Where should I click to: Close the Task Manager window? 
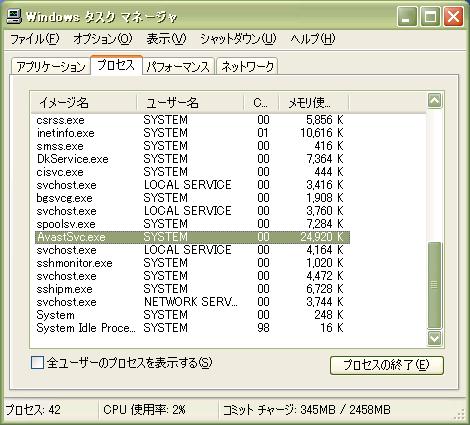click(453, 16)
